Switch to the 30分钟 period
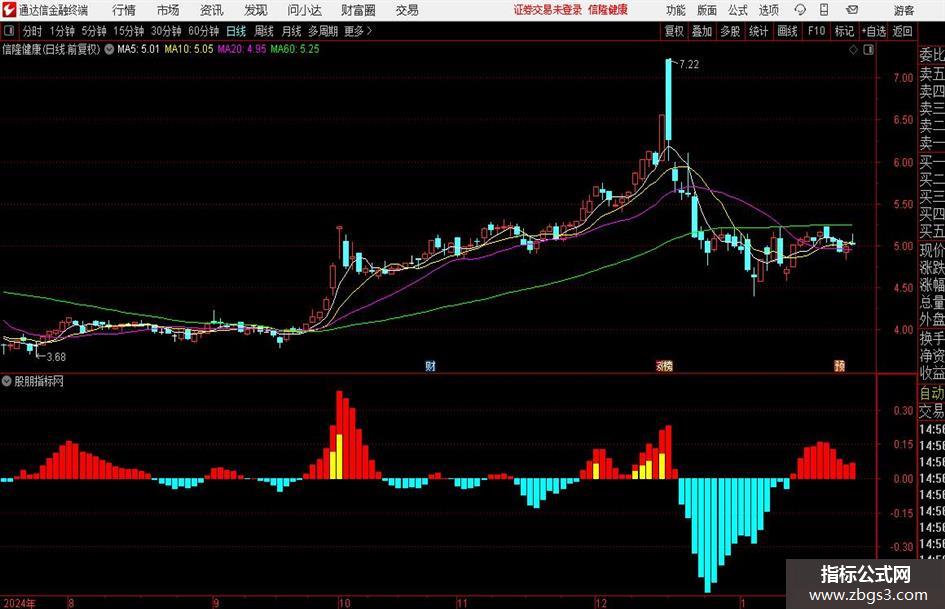Viewport: 945px width, 609px height. tap(166, 31)
